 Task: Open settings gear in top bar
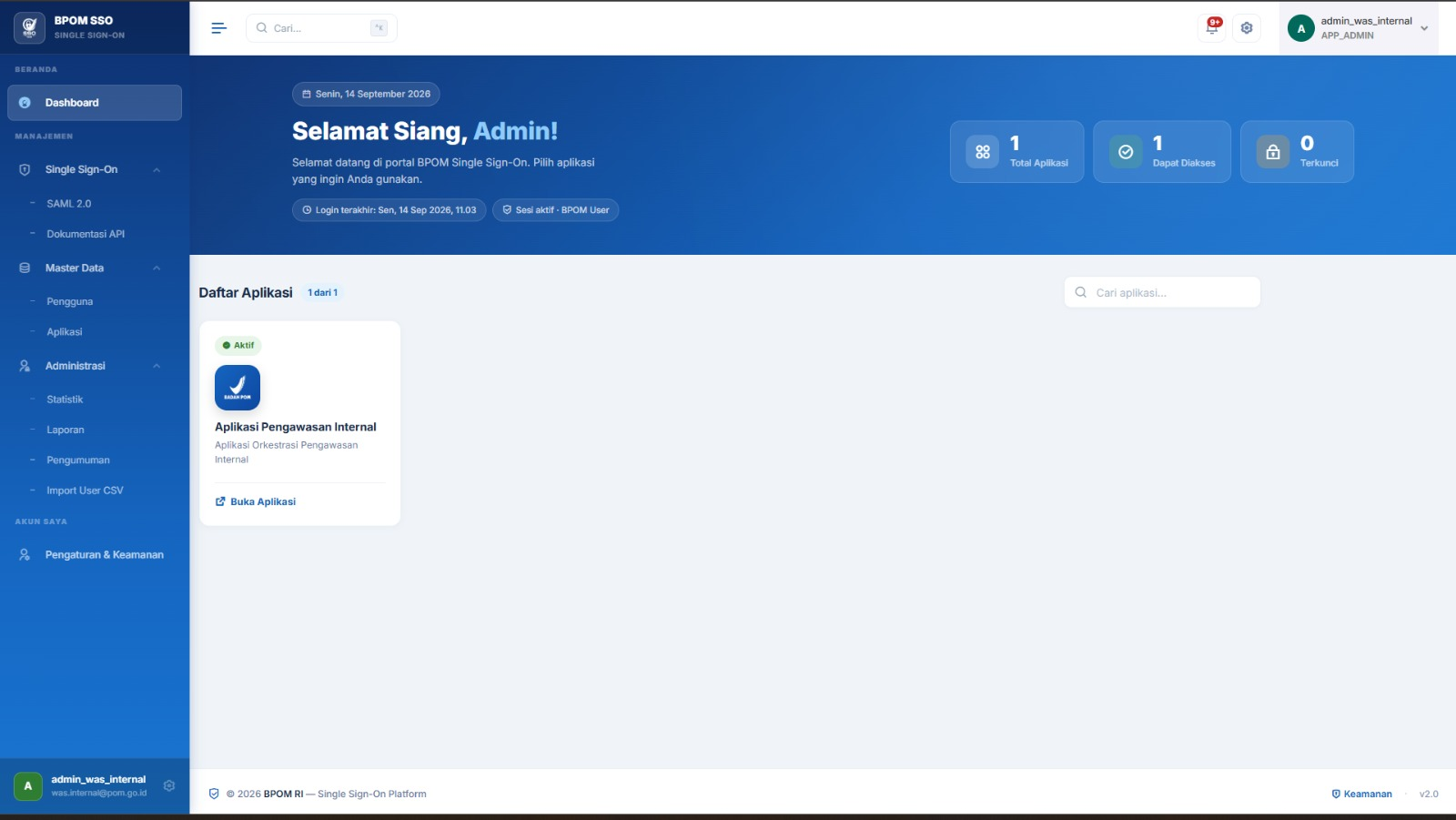coord(1247,28)
